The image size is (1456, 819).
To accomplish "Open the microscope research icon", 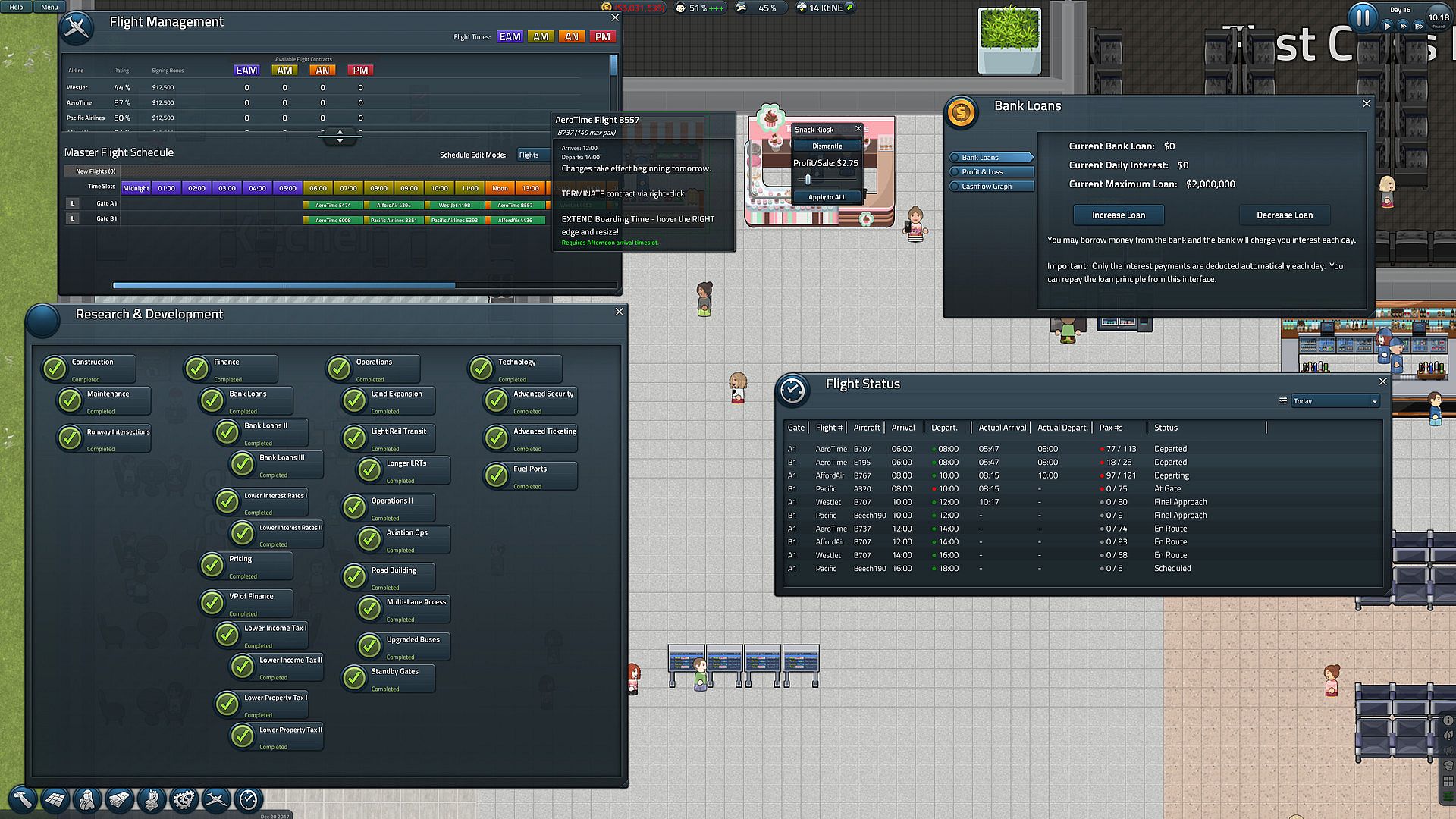I will 152,799.
